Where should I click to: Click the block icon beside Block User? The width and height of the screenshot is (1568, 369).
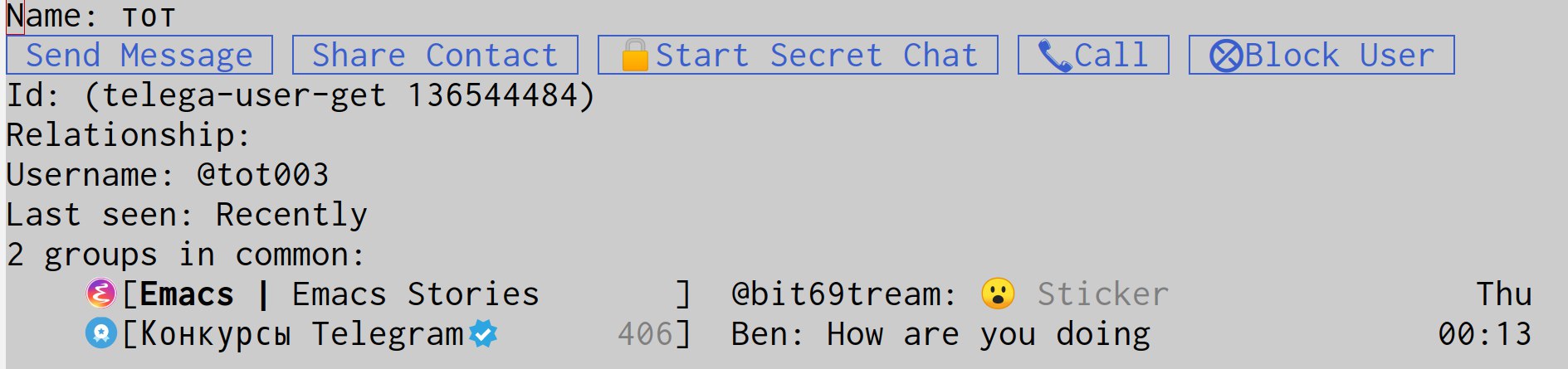coord(1225,56)
